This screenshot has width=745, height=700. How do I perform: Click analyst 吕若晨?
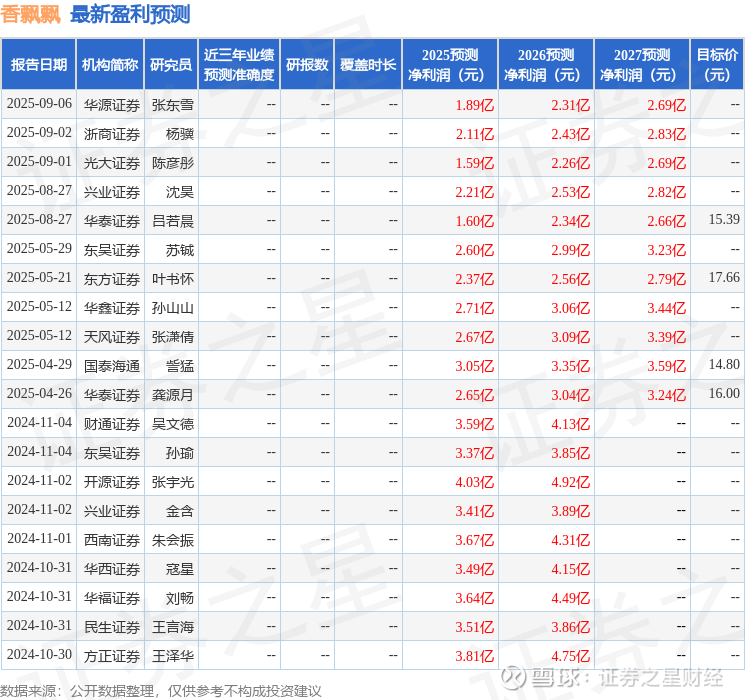click(x=173, y=221)
